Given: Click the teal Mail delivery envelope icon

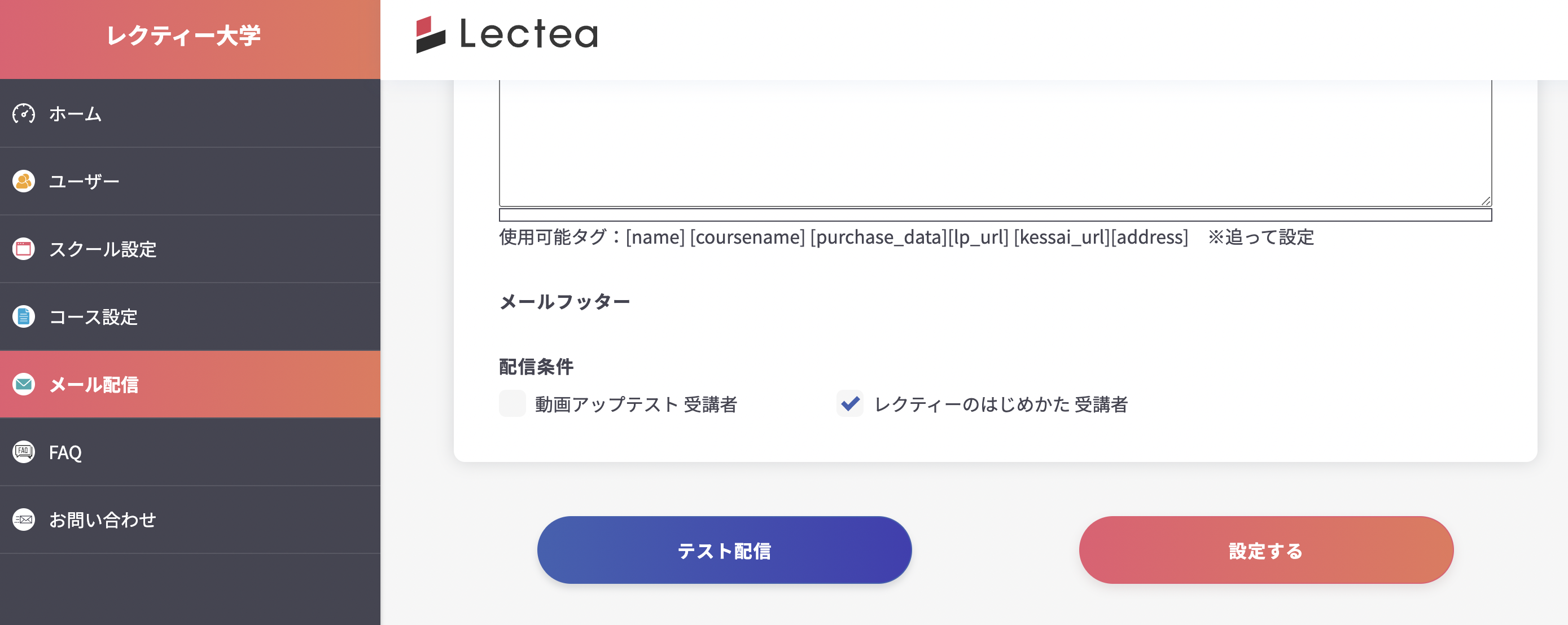Looking at the screenshot, I should (24, 384).
